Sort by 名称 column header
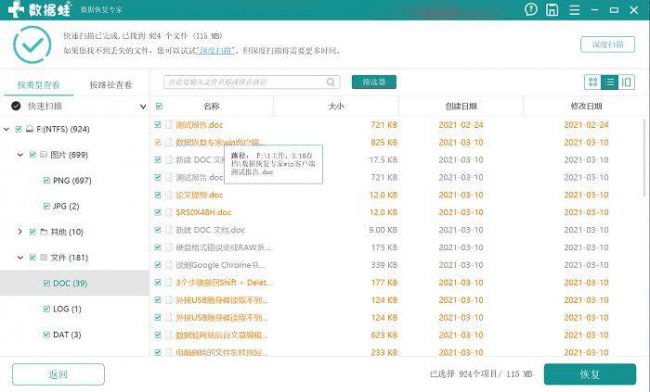Screen dimensions: 650x392 click(211, 106)
